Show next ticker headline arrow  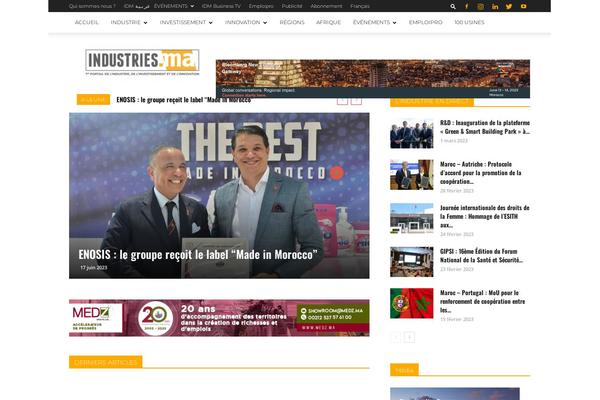(x=356, y=100)
